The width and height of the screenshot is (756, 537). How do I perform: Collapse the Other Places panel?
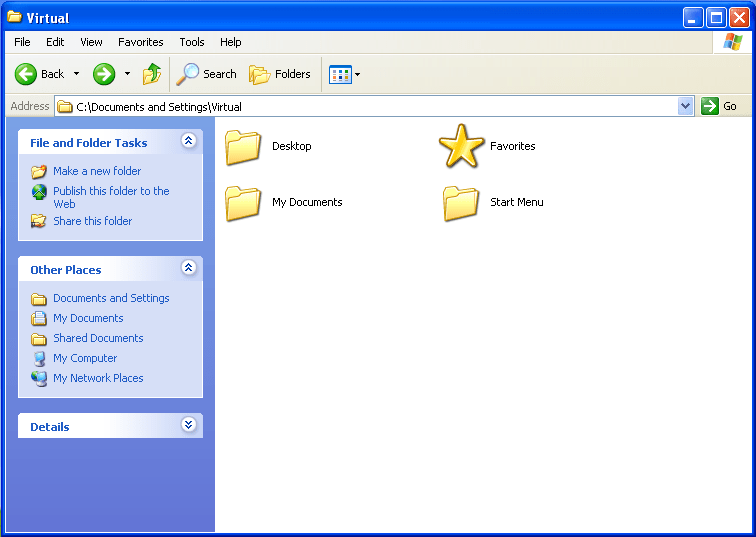tap(189, 268)
